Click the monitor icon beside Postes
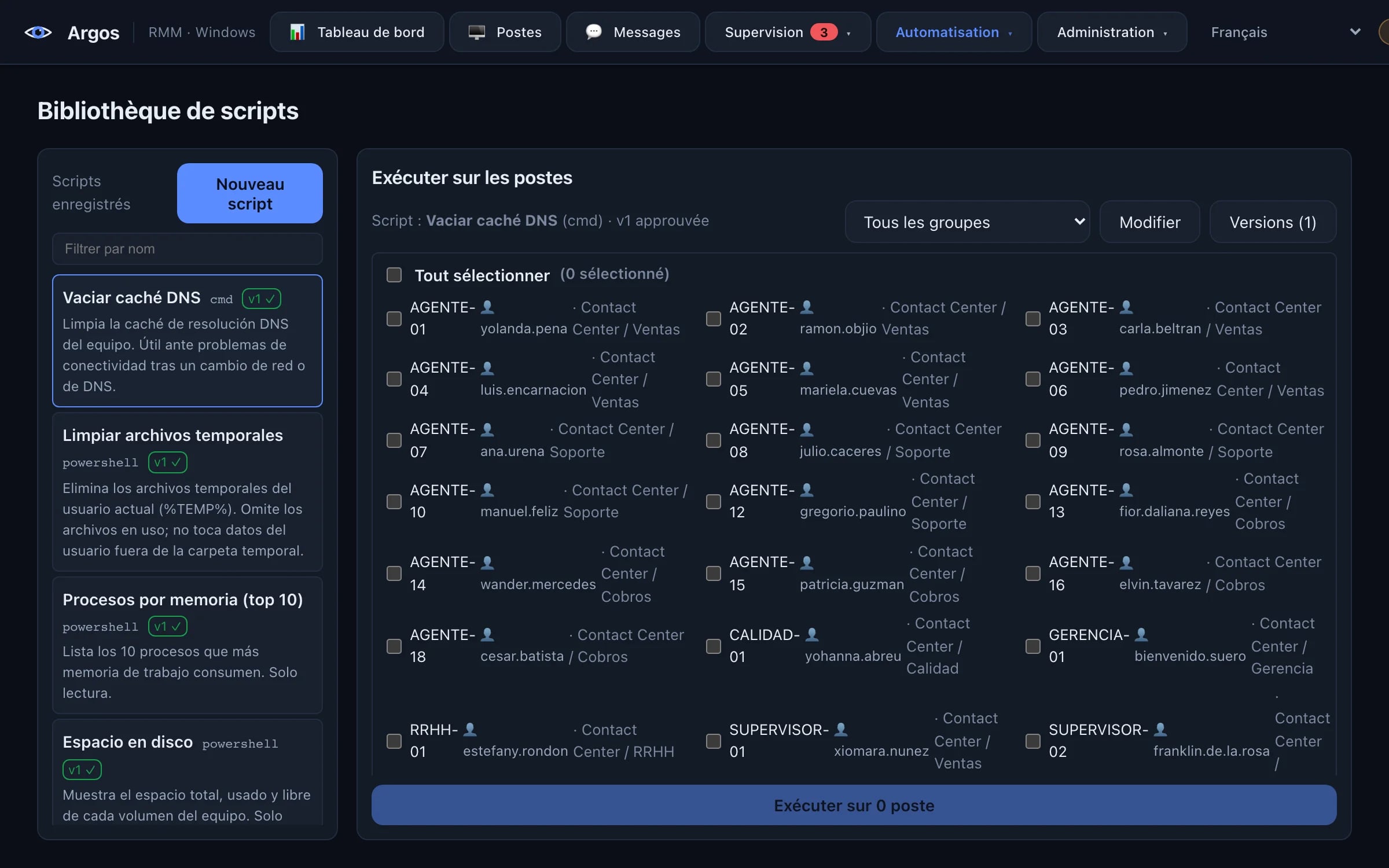The image size is (1389, 868). tap(476, 32)
